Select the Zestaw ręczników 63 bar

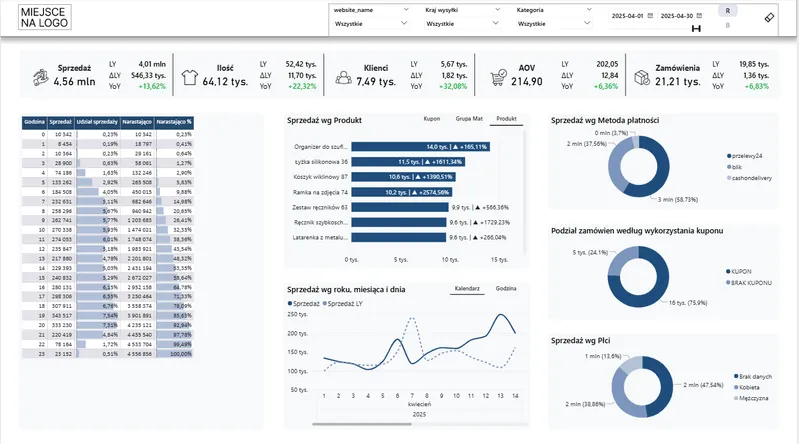400,207
